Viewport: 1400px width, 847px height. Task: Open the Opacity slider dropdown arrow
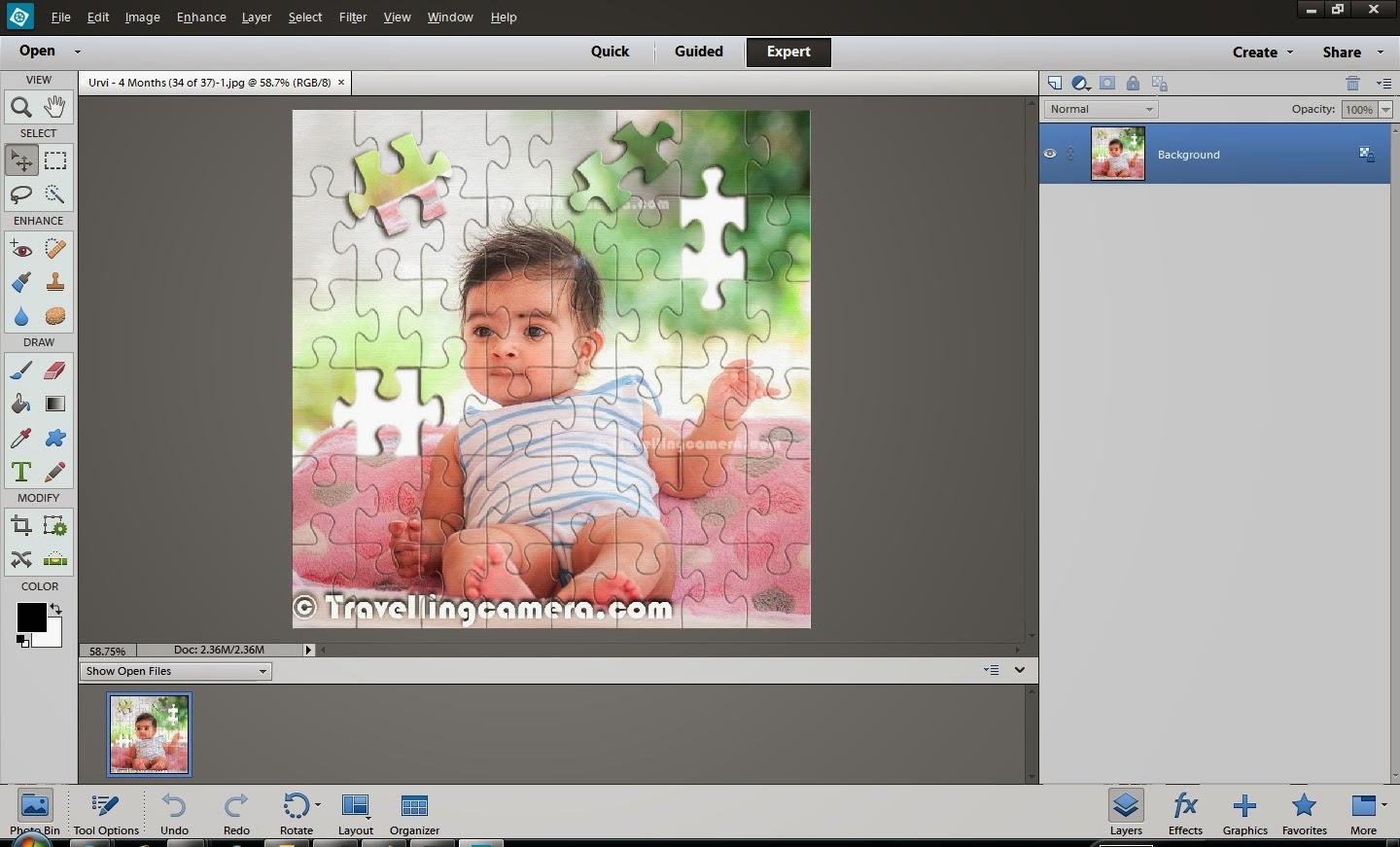pyautogui.click(x=1386, y=110)
